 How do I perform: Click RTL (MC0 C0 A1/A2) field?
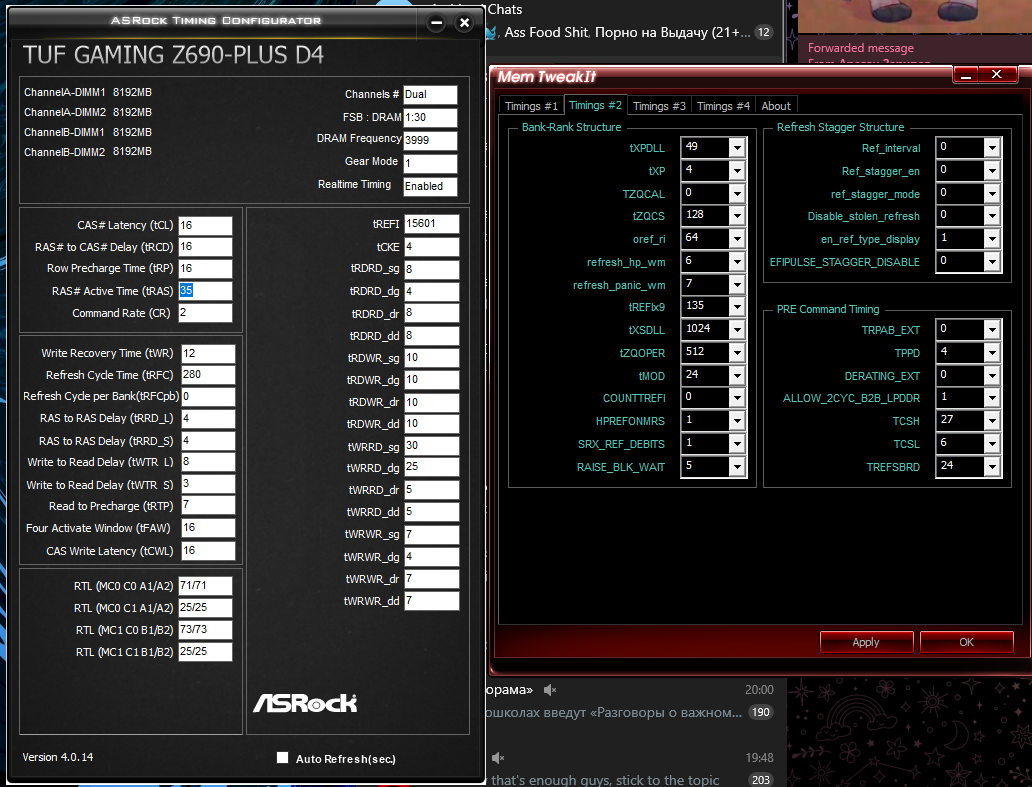click(205, 586)
